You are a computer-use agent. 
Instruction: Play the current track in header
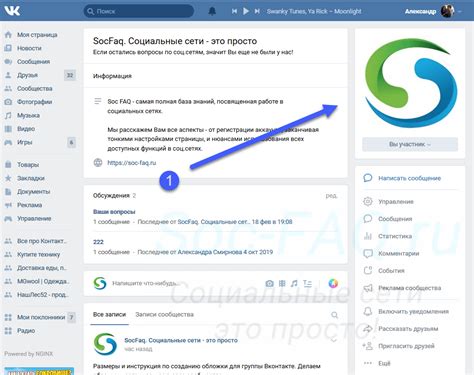coord(246,11)
